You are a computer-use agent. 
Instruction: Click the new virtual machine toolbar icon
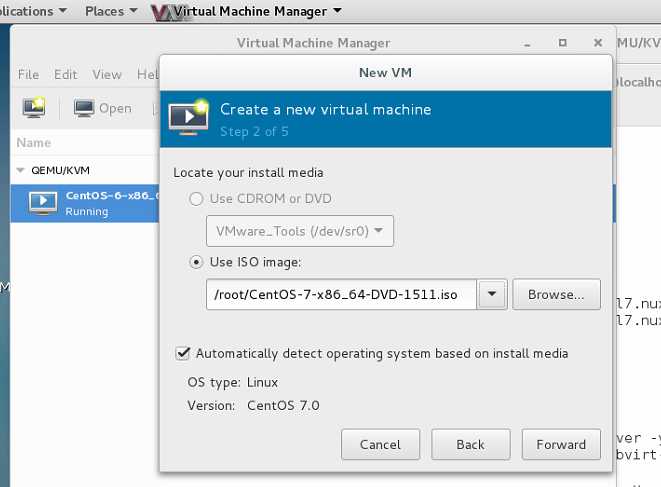point(34,108)
